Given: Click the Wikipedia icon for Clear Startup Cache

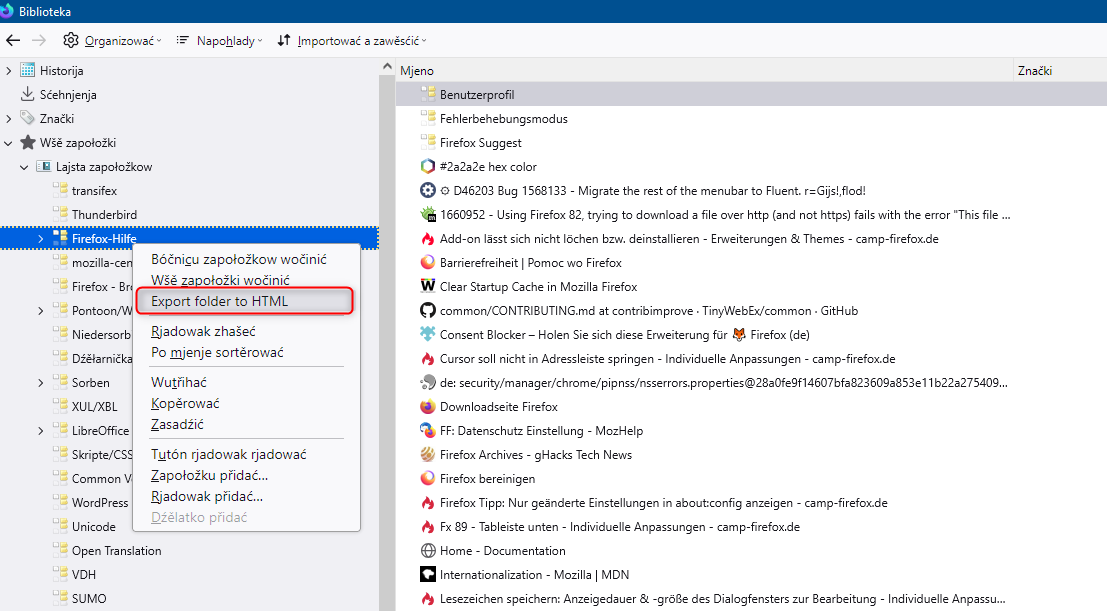Looking at the screenshot, I should pos(428,287).
